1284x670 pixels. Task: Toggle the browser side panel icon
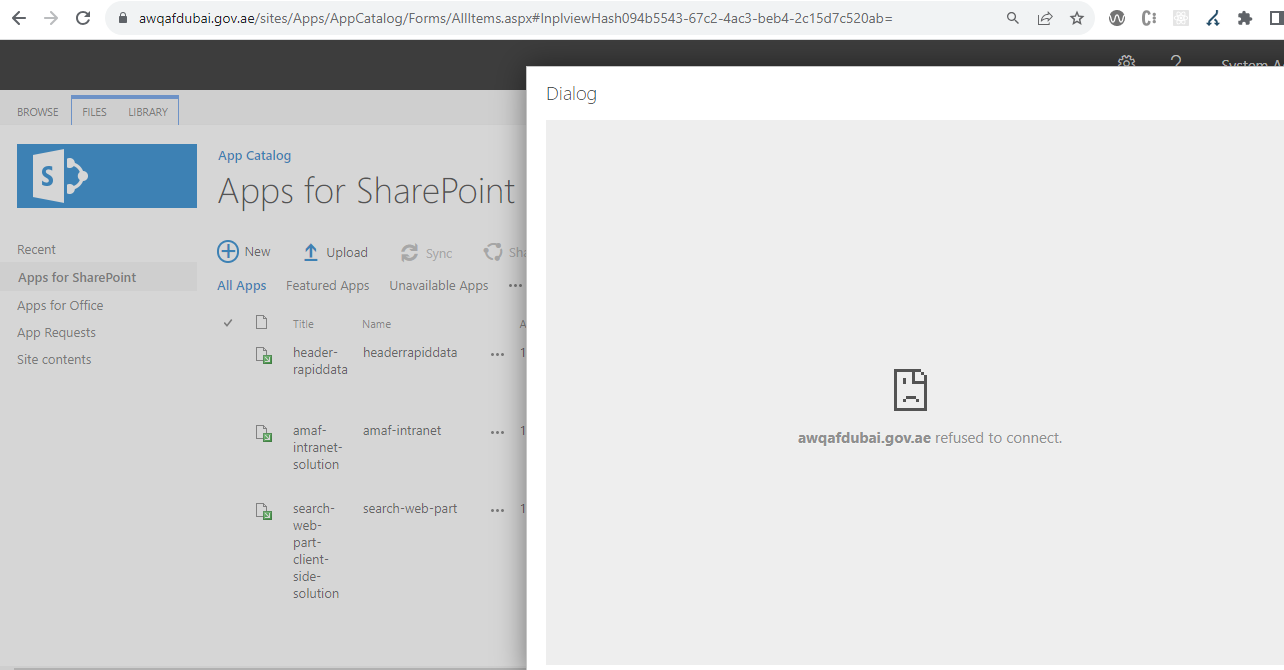(x=1276, y=18)
